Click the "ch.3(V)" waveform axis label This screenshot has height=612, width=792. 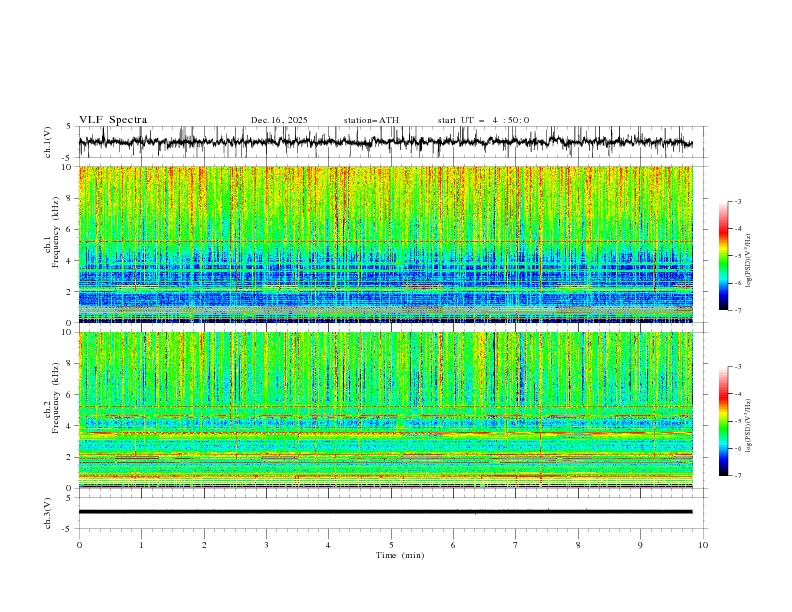[x=48, y=513]
